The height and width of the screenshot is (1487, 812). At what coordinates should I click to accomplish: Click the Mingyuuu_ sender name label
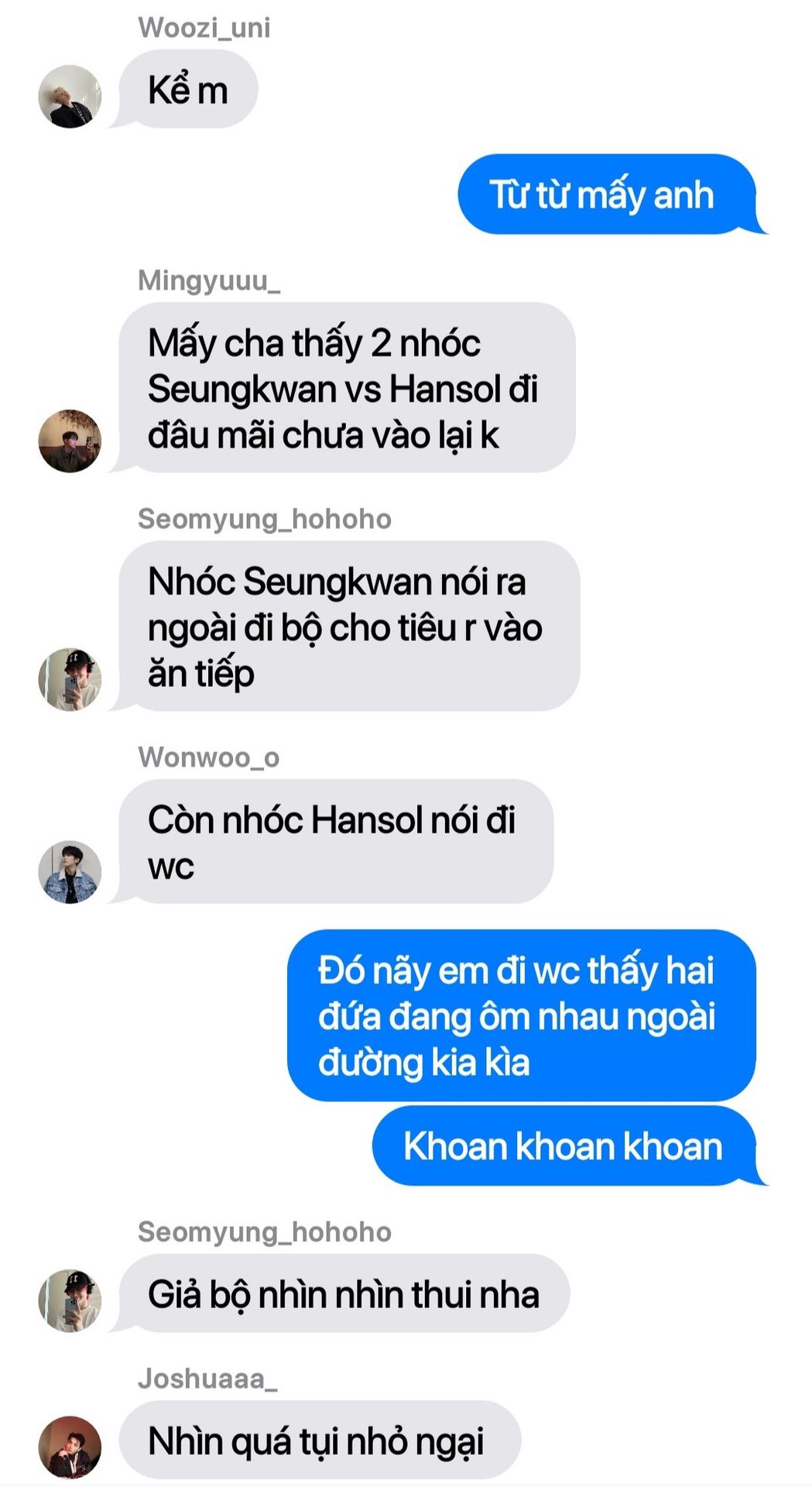(x=209, y=280)
